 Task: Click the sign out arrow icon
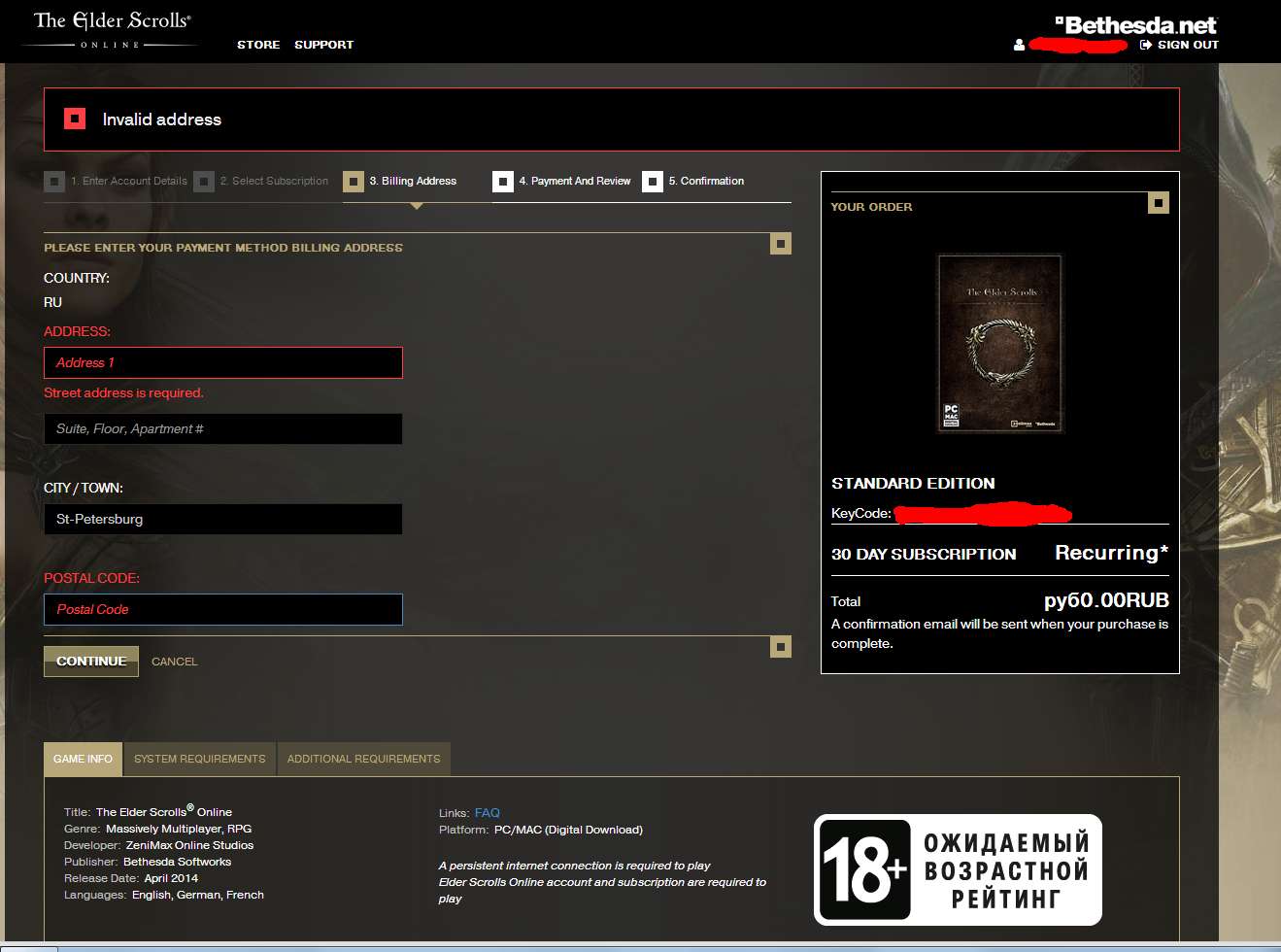click(x=1145, y=45)
